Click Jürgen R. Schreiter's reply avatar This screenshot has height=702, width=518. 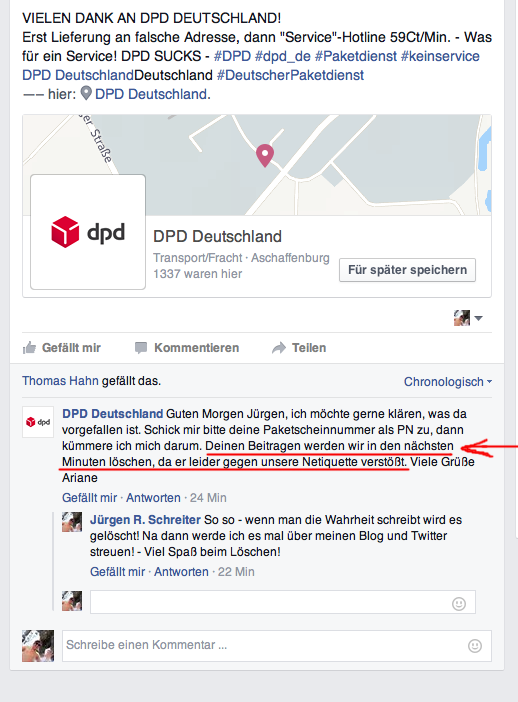coord(72,522)
